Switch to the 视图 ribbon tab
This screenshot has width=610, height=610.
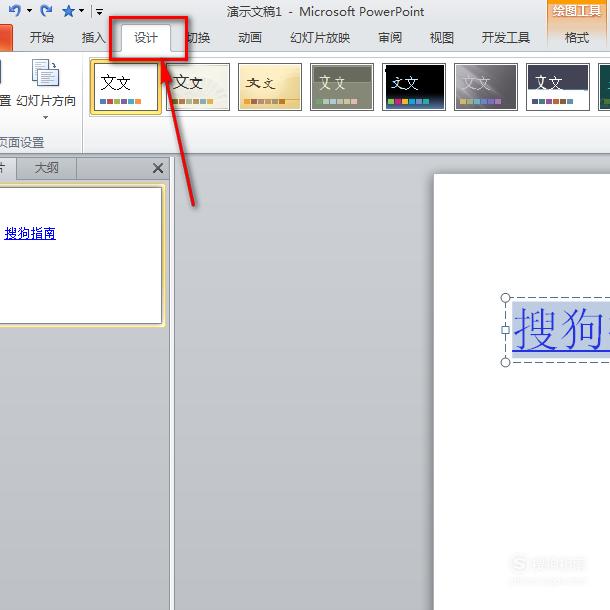tap(442, 38)
